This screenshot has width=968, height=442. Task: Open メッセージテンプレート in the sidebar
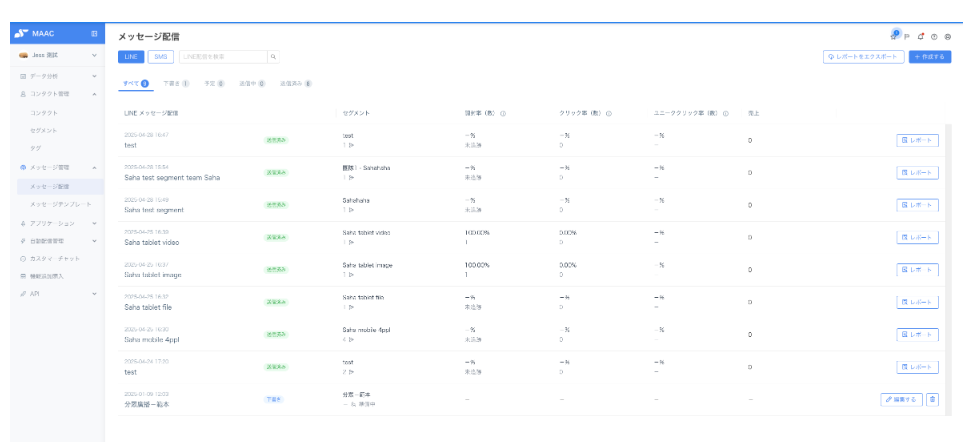click(60, 204)
